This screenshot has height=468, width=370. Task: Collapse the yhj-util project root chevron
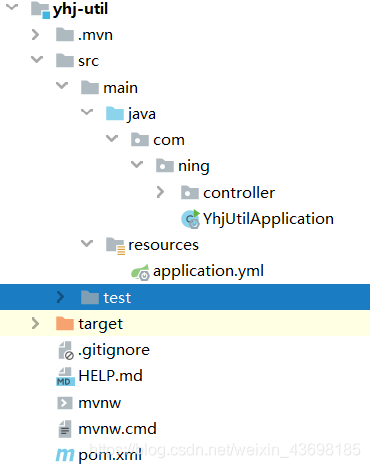12,7
